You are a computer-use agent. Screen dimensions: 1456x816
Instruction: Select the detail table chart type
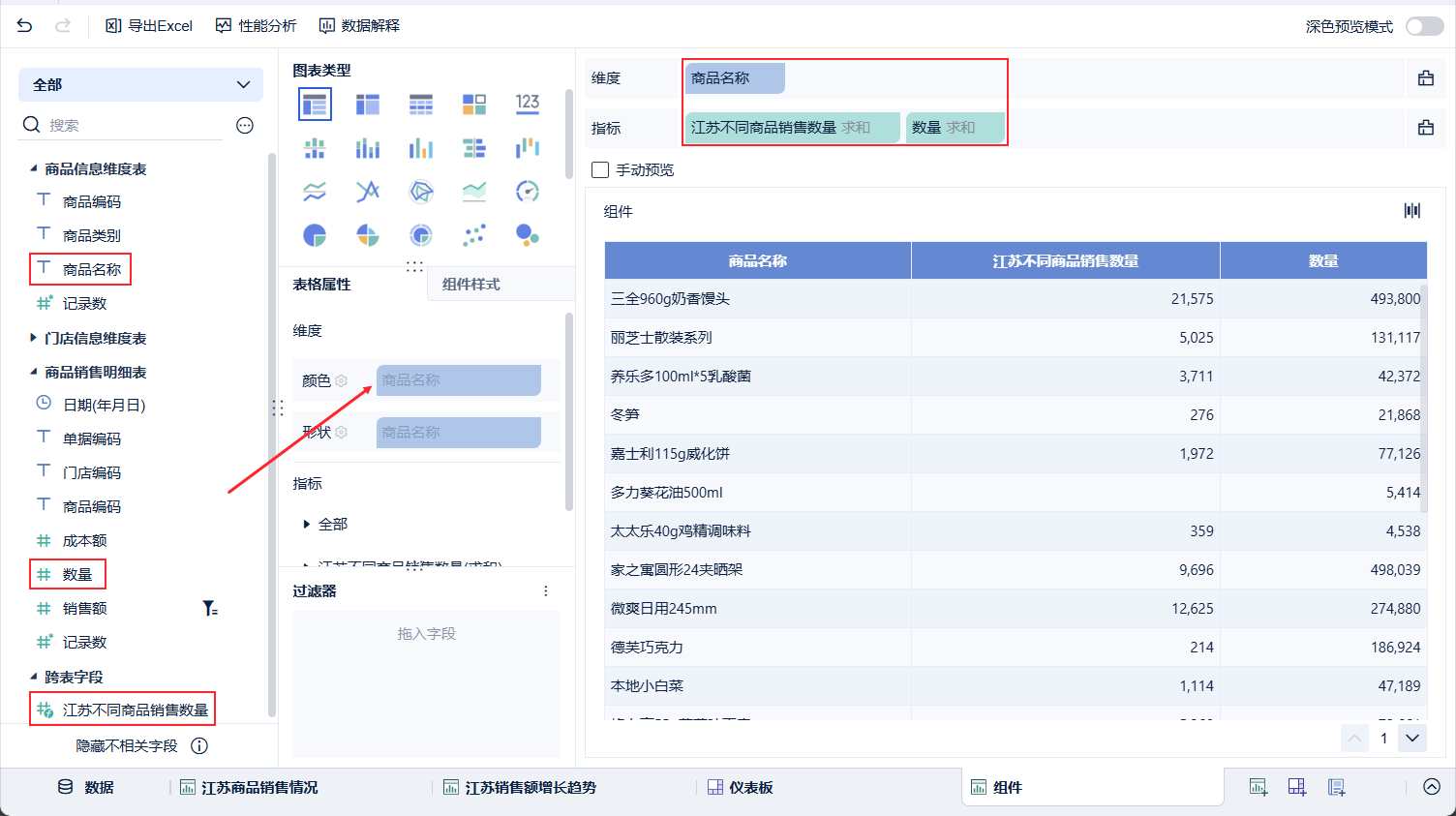pyautogui.click(x=421, y=105)
